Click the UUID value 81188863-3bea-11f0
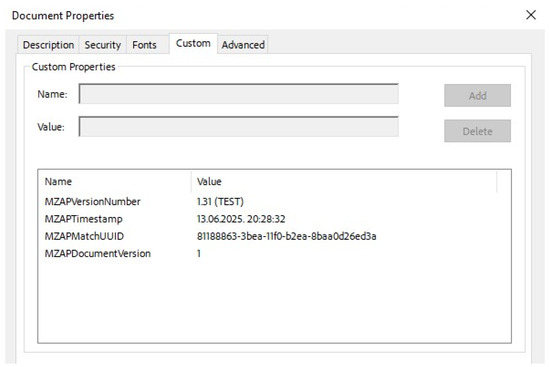The height and width of the screenshot is (367, 550). [x=287, y=236]
